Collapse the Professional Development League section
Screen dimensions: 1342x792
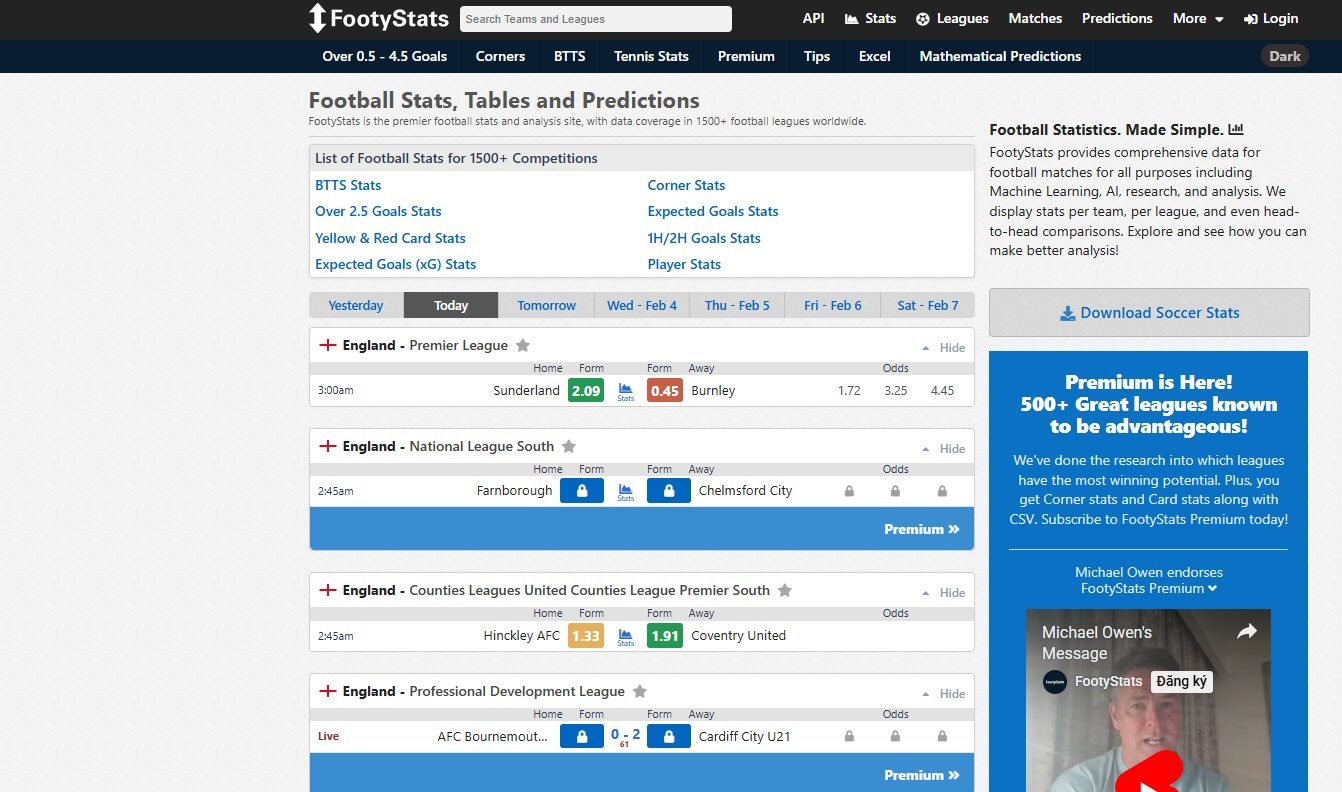pyautogui.click(x=944, y=694)
